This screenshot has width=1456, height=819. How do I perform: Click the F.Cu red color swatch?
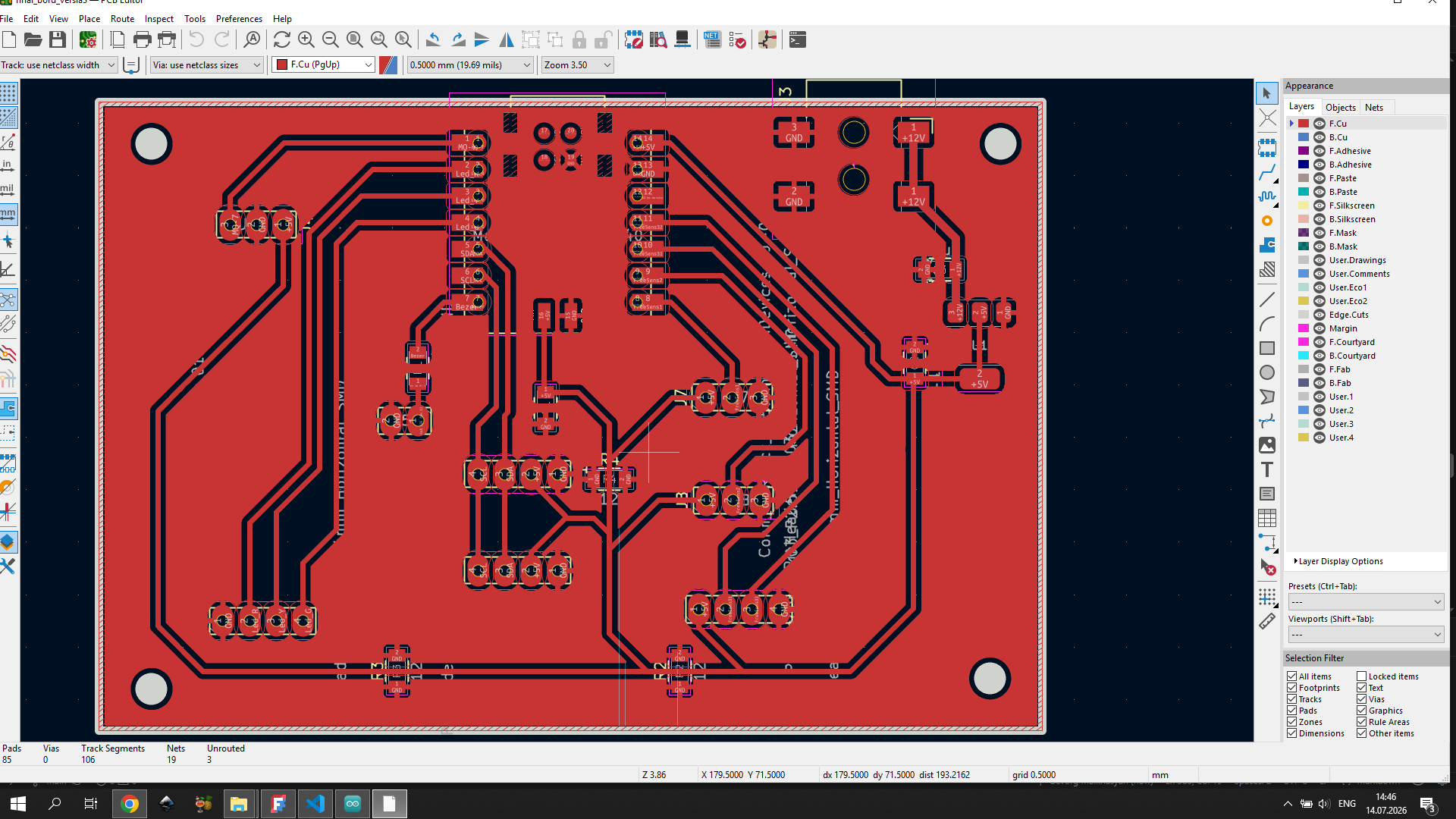[x=1304, y=124]
